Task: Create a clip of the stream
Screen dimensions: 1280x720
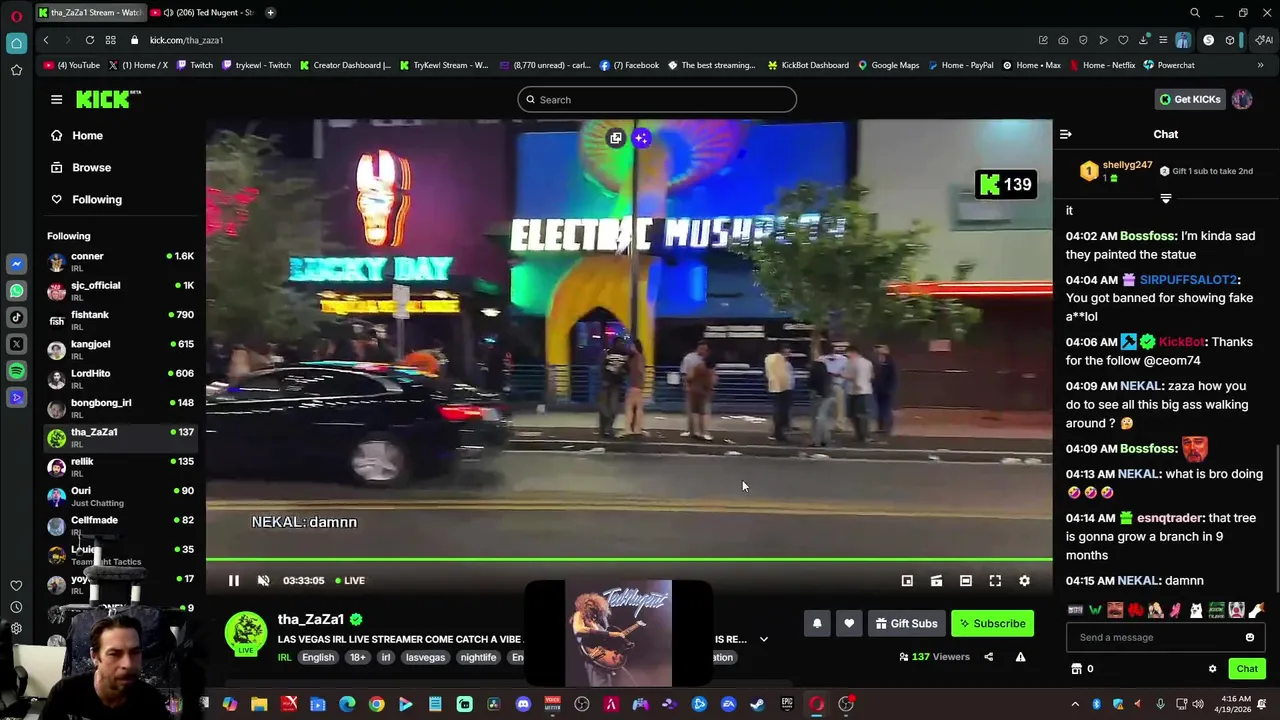Action: [936, 581]
